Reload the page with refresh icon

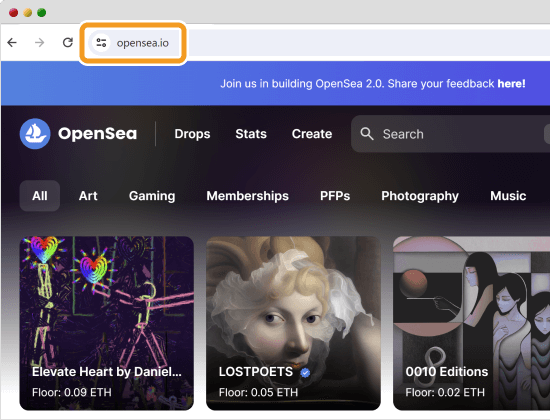pyautogui.click(x=68, y=42)
